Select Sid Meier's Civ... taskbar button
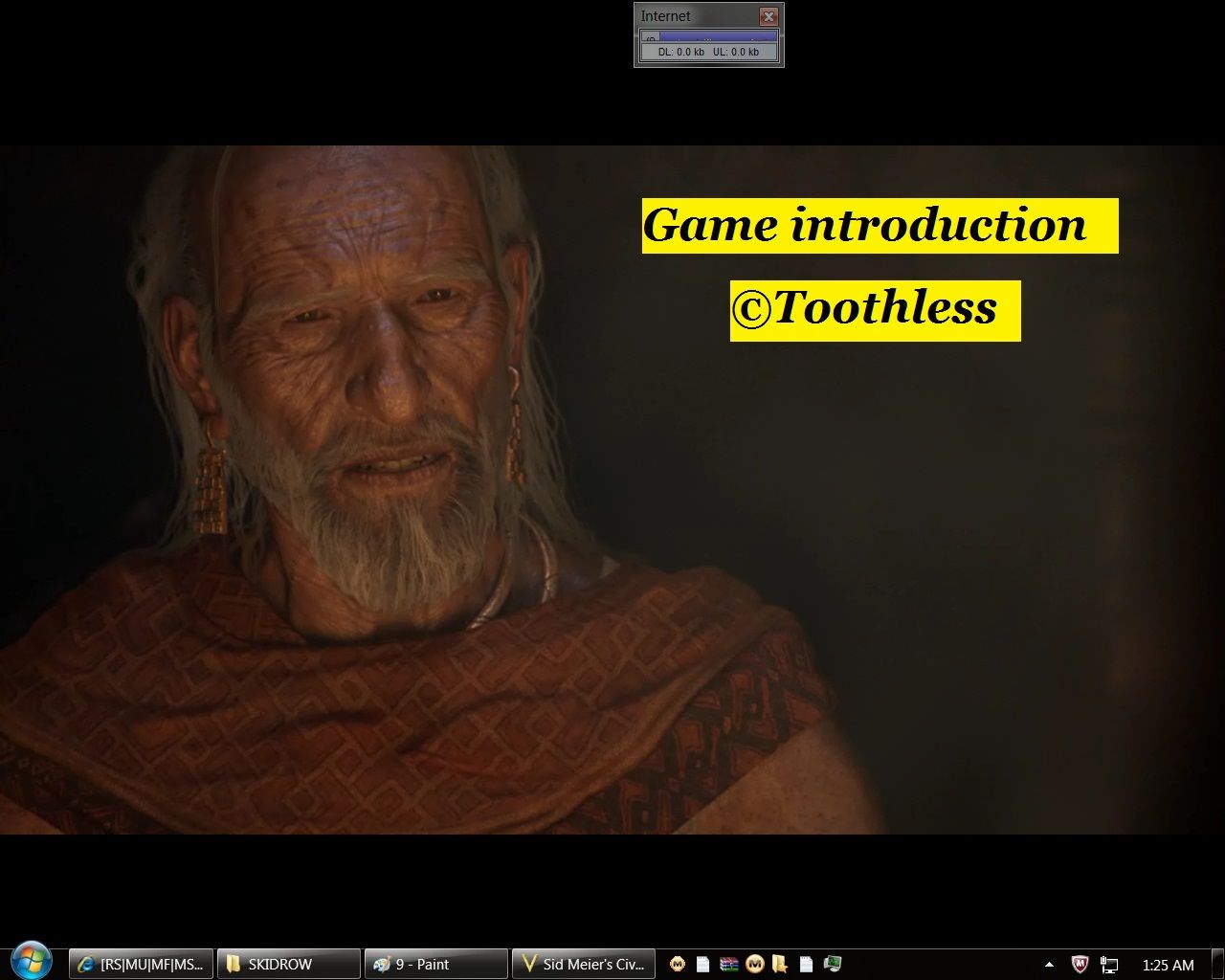1225x980 pixels. click(584, 964)
